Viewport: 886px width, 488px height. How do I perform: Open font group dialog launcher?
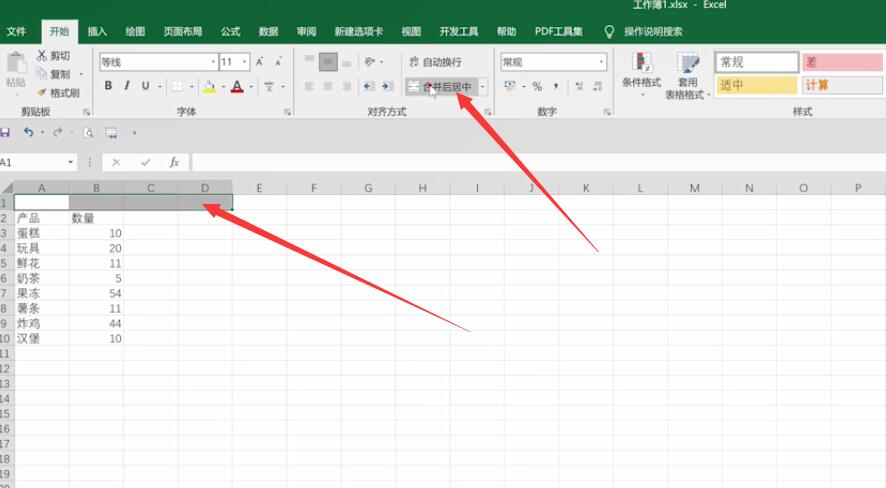tap(288, 112)
